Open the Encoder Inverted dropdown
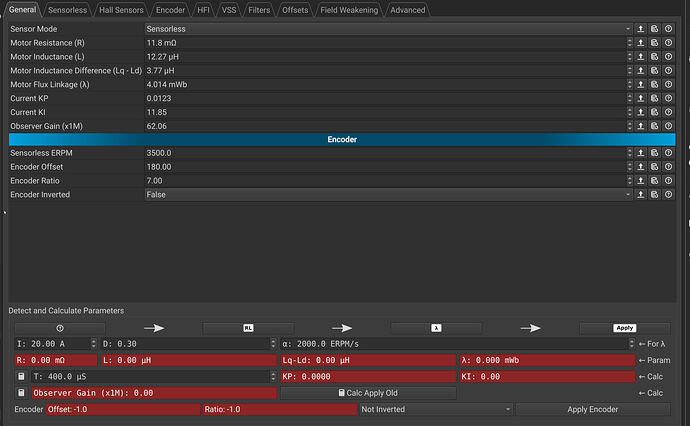This screenshot has width=690, height=426. click(x=388, y=195)
